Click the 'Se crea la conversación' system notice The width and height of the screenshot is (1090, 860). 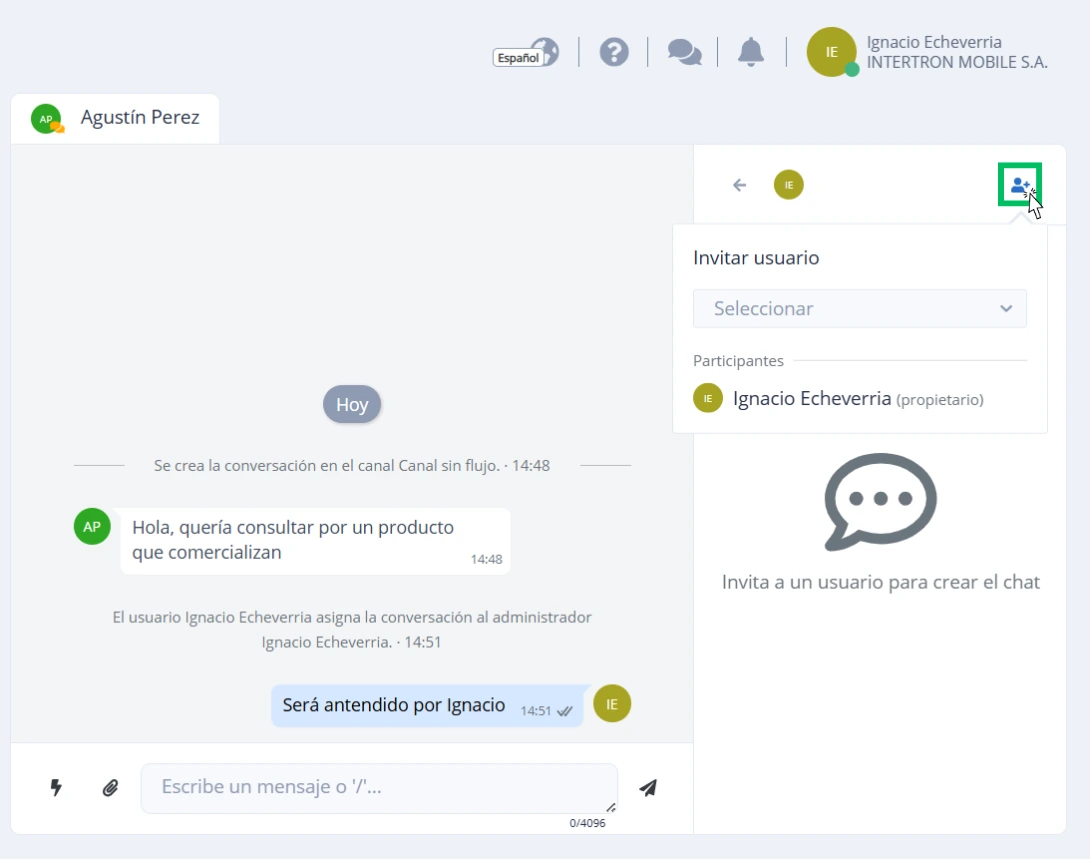pyautogui.click(x=352, y=466)
